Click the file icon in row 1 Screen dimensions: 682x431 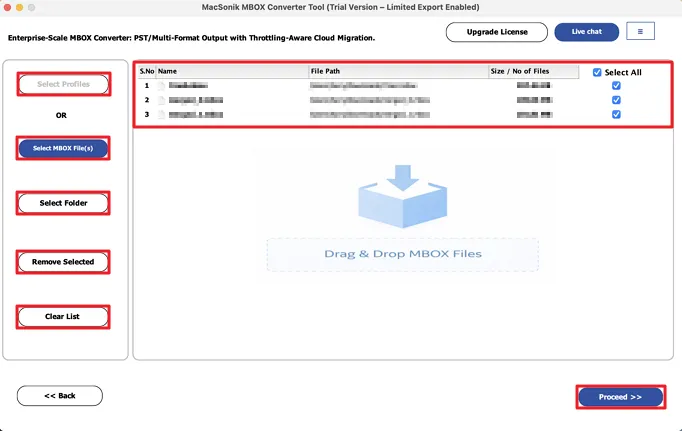[x=162, y=86]
